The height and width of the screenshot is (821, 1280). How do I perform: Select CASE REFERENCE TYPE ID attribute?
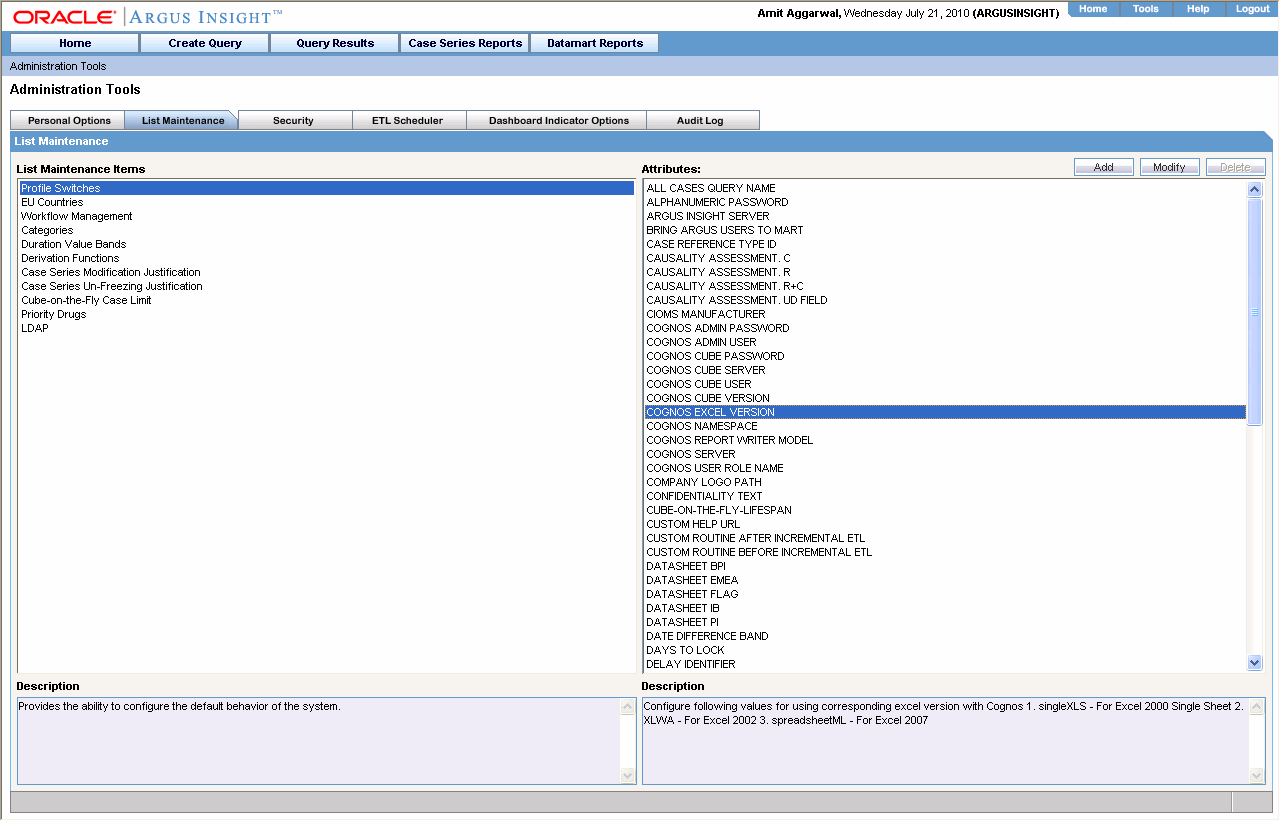point(945,244)
